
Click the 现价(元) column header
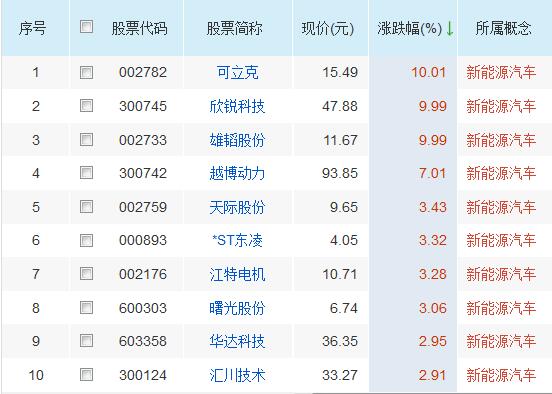[328, 29]
